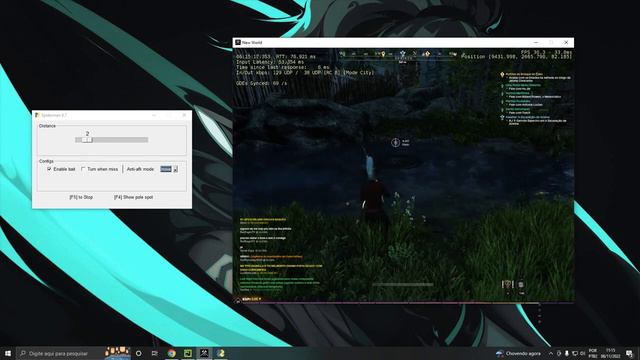
Task: Switch to the fishing bot app in the taskbar
Action: pos(220,353)
